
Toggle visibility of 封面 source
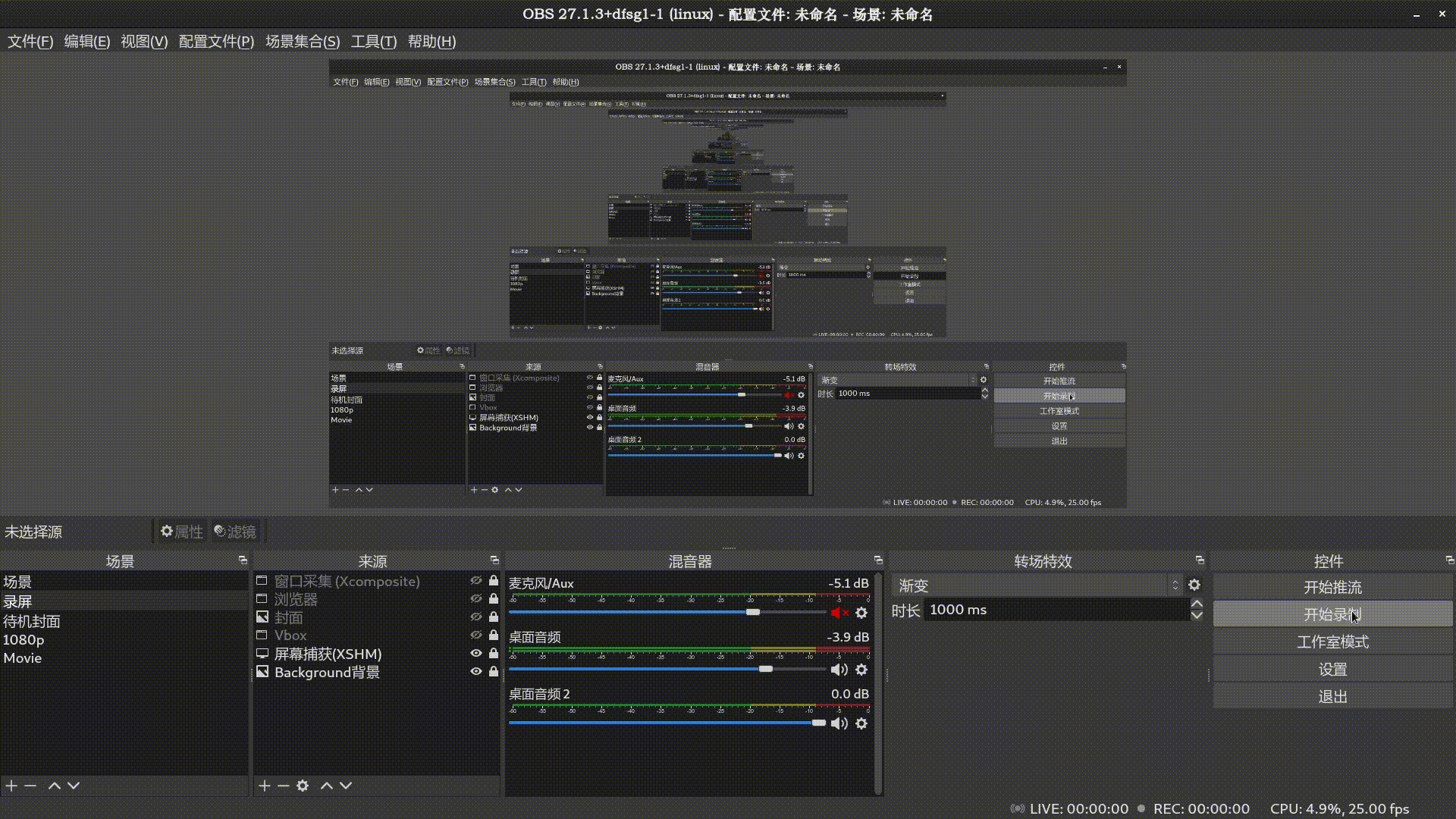coord(476,617)
